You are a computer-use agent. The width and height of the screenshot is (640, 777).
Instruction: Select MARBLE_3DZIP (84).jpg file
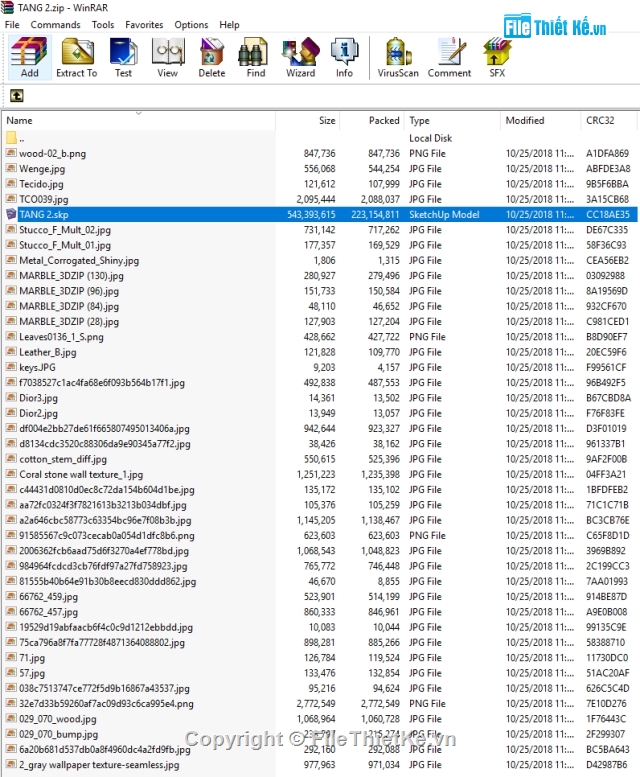(x=69, y=306)
